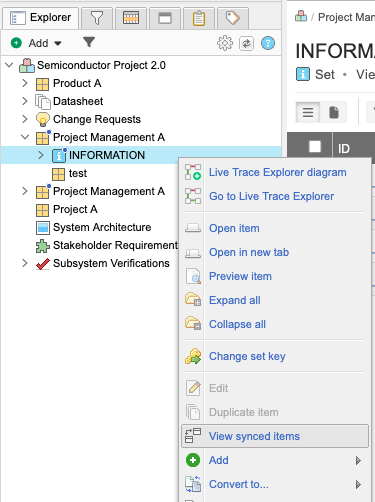Open the Baselines window tab

[x=165, y=18]
